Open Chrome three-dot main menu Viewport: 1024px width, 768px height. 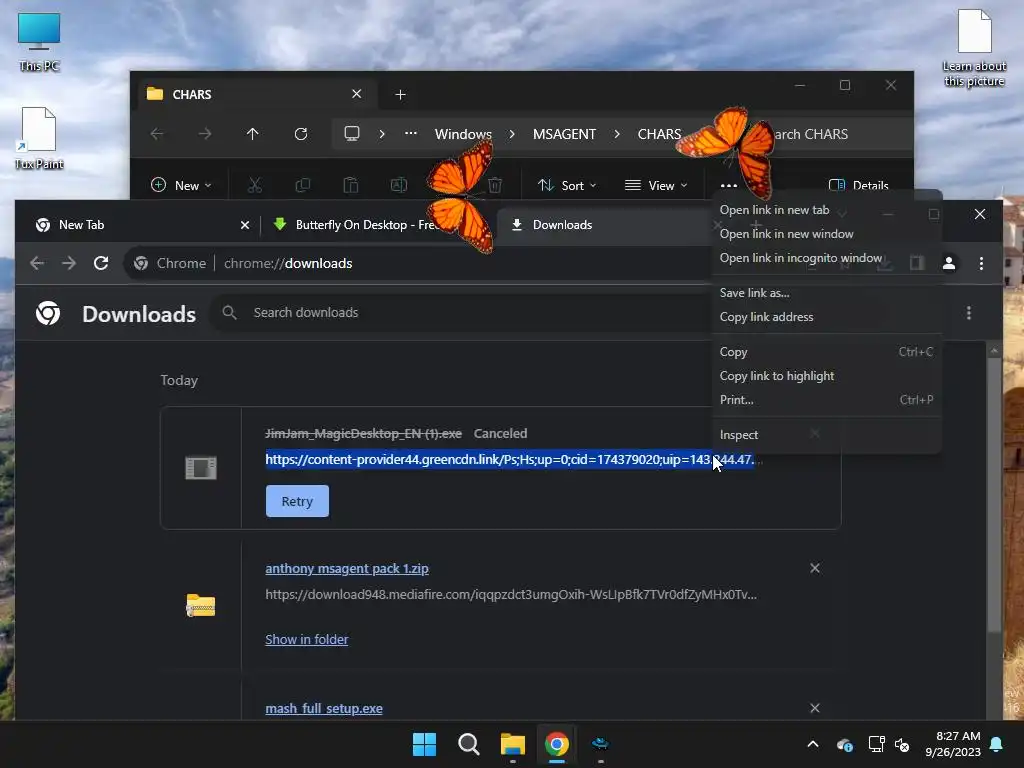982,263
